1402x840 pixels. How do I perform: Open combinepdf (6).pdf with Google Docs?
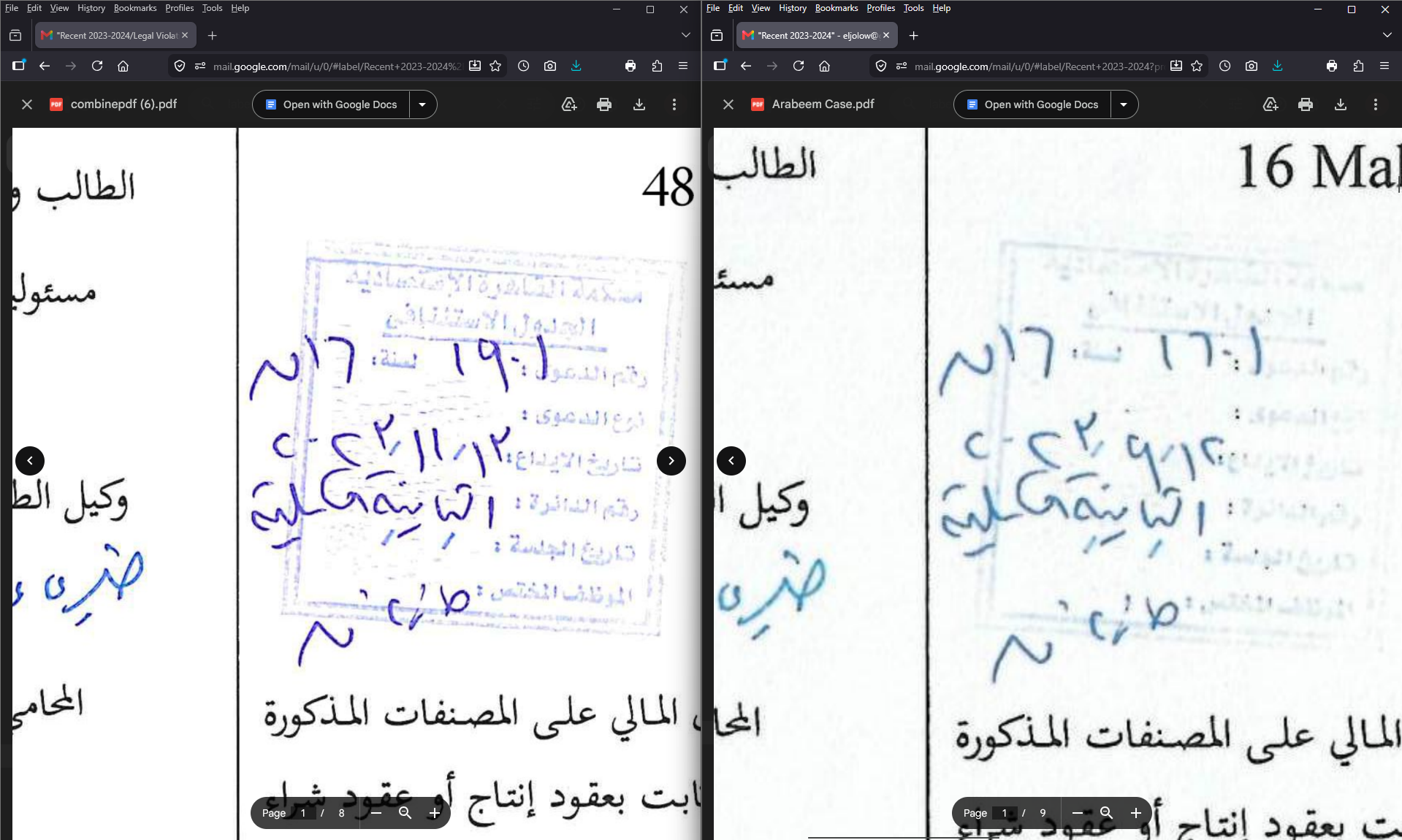click(331, 104)
